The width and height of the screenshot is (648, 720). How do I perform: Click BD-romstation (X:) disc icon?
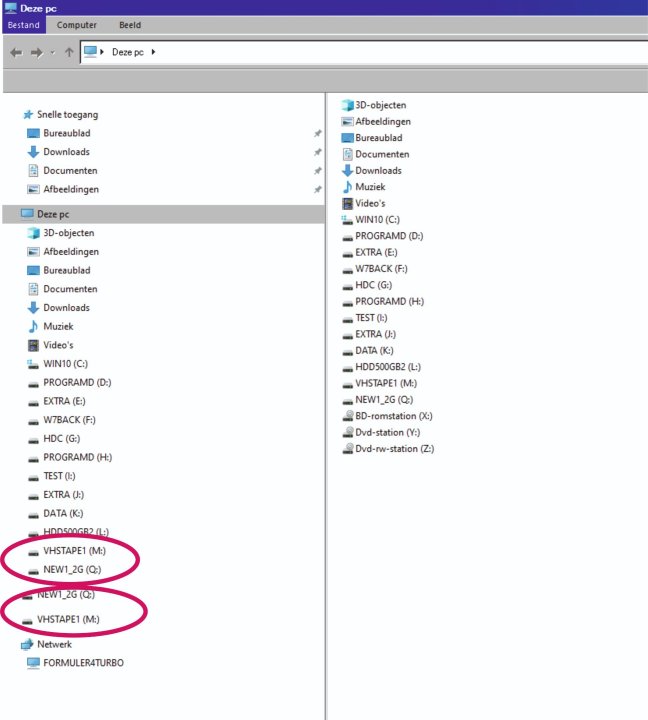(348, 416)
